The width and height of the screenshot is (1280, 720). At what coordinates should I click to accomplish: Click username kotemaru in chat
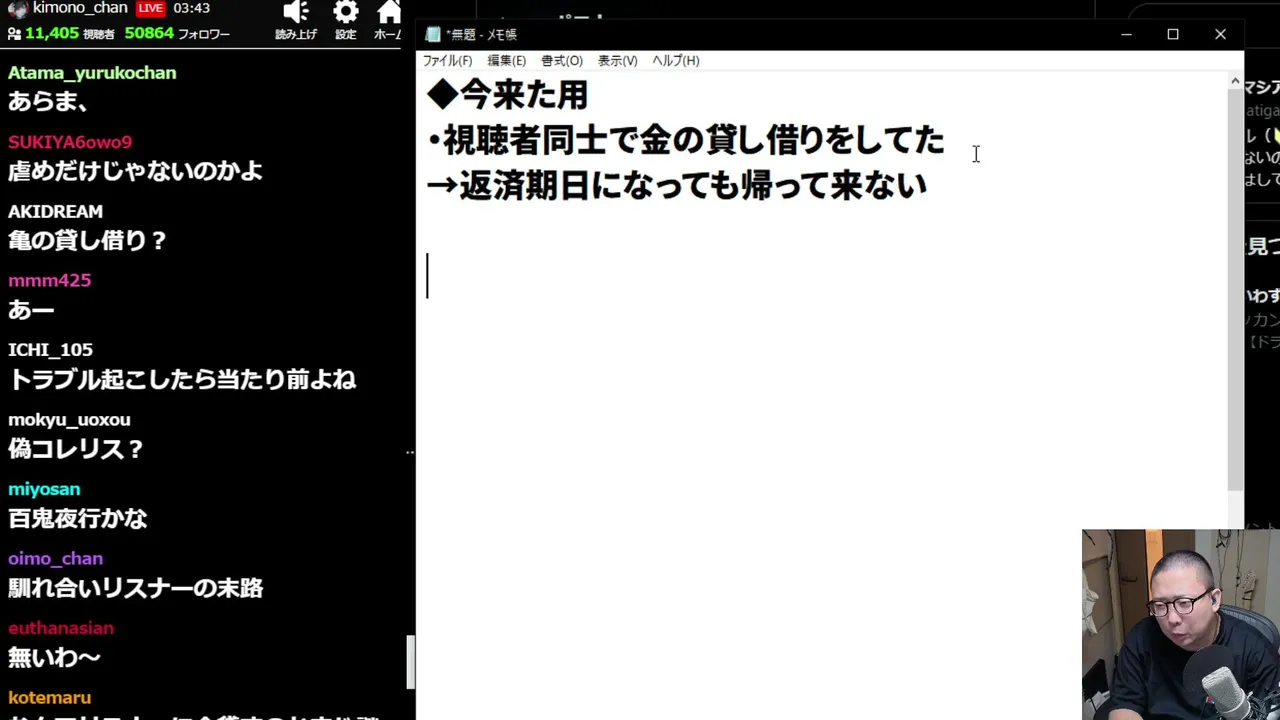click(49, 697)
